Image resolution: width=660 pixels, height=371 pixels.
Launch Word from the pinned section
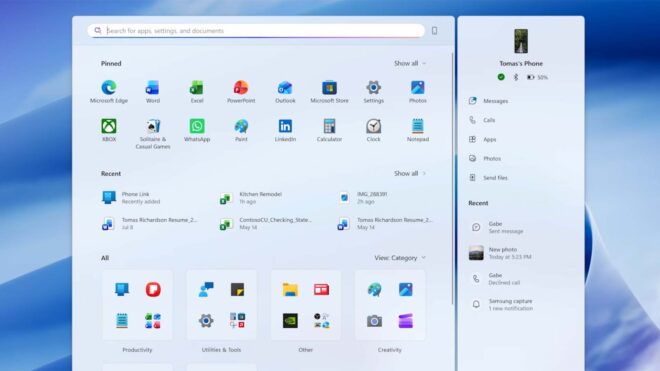pos(152,91)
